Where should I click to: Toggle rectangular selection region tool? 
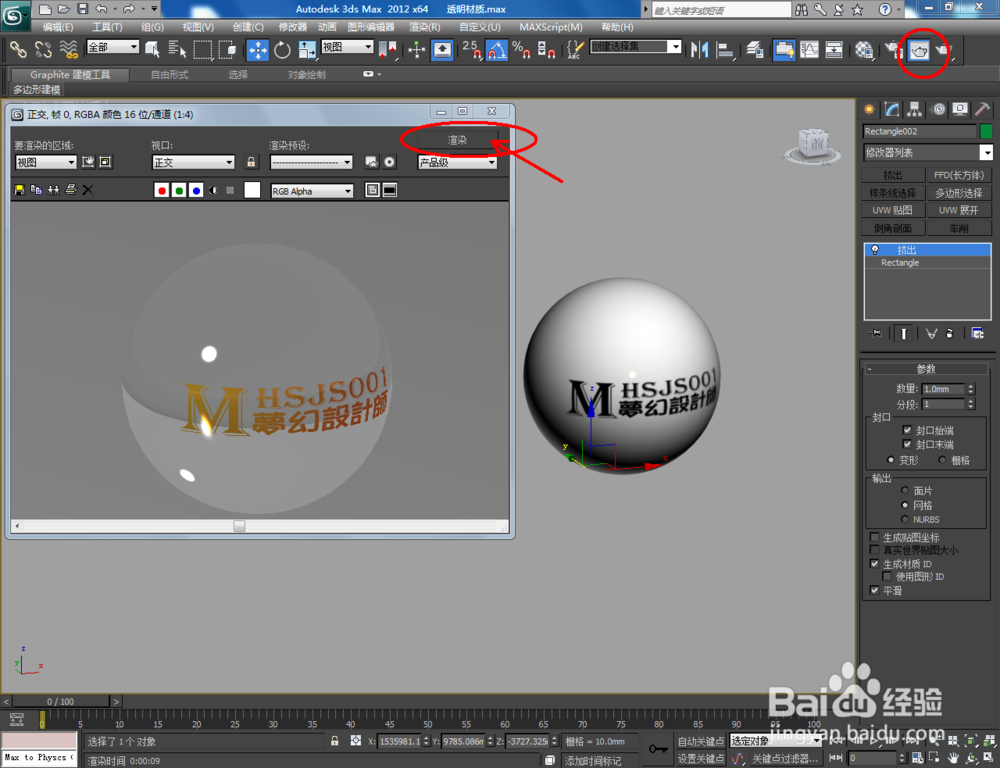[x=202, y=49]
